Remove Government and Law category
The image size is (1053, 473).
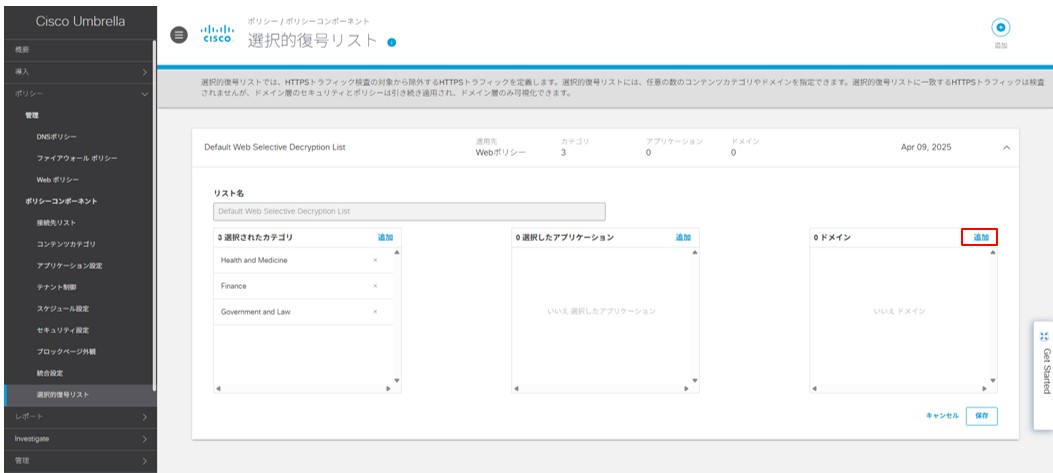(375, 312)
